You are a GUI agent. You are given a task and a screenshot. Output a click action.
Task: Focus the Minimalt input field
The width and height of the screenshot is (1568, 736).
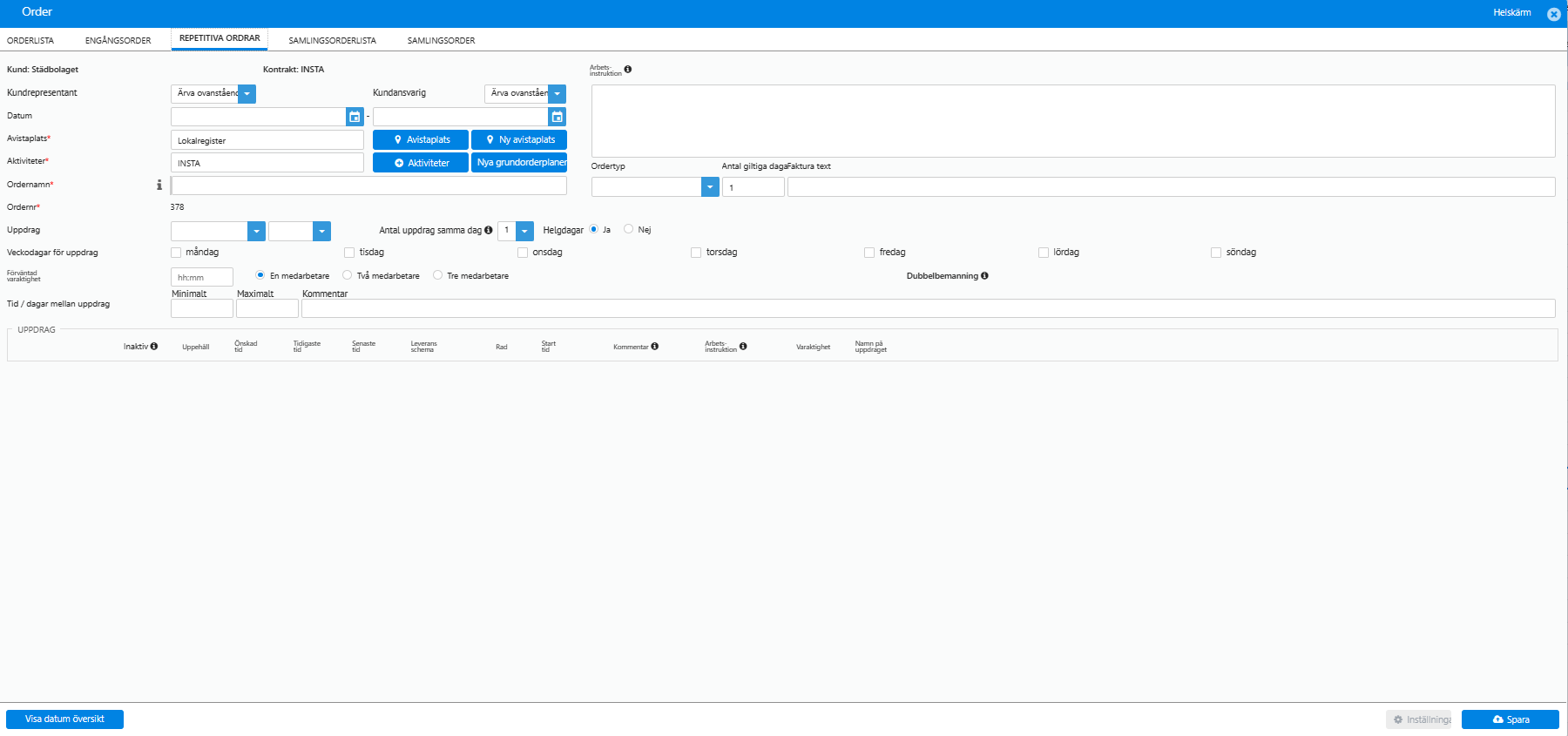[x=202, y=308]
